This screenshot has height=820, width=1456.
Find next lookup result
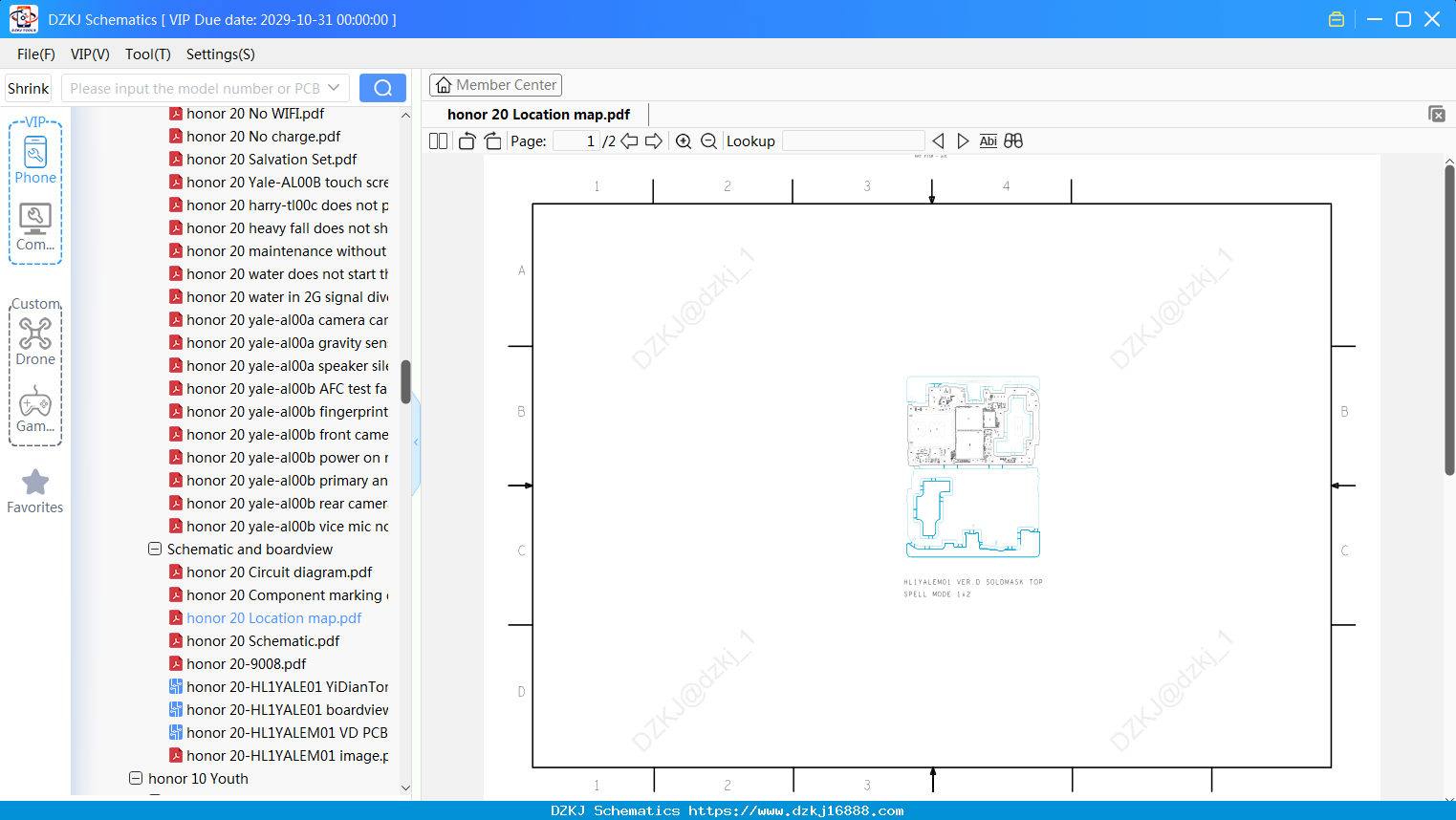pos(963,141)
